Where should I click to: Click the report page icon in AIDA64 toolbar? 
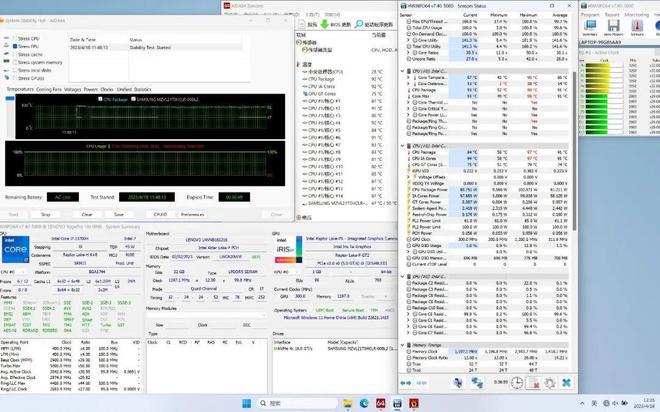pos(302,24)
